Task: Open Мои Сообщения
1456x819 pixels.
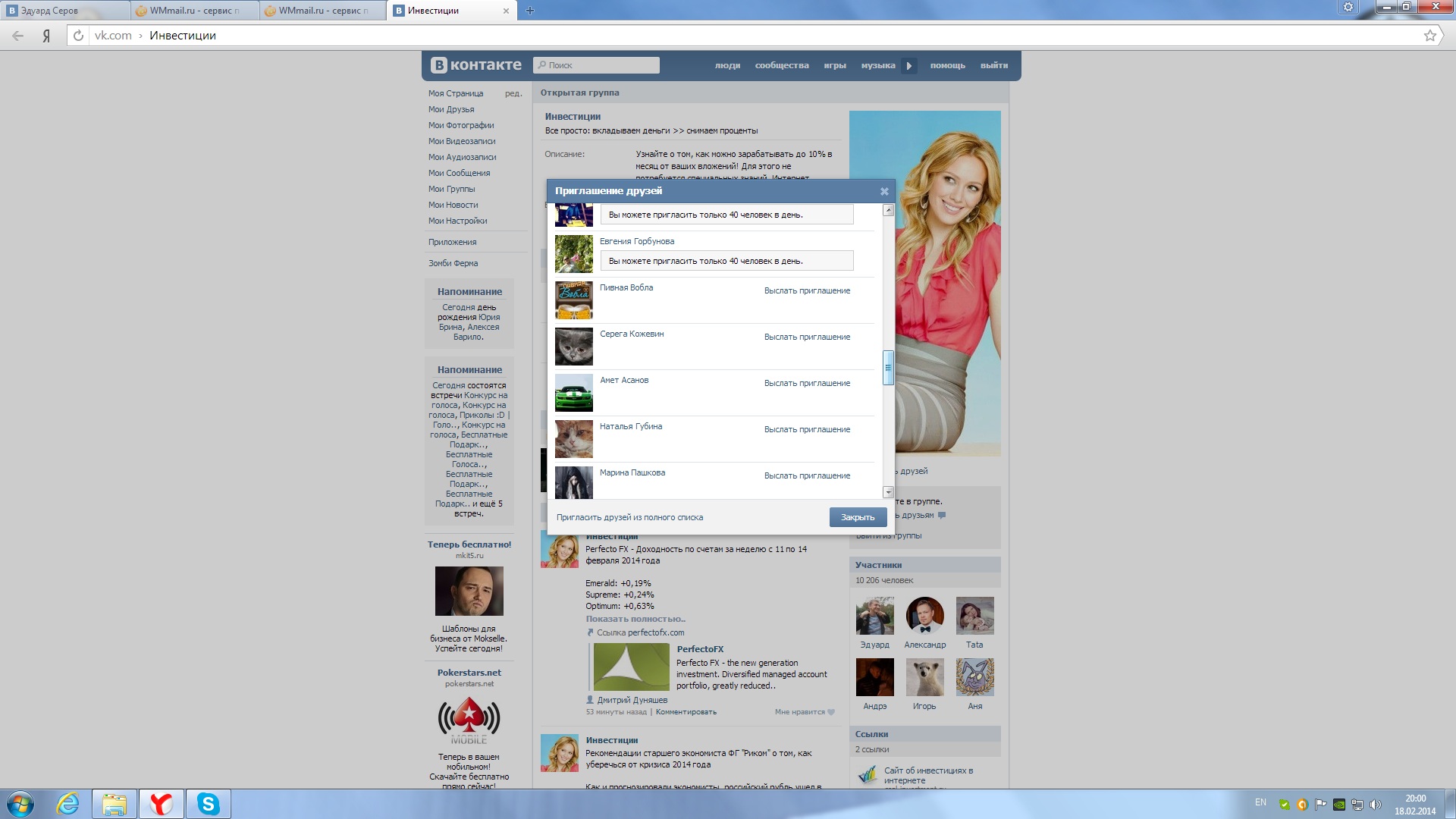Action: pyautogui.click(x=459, y=173)
